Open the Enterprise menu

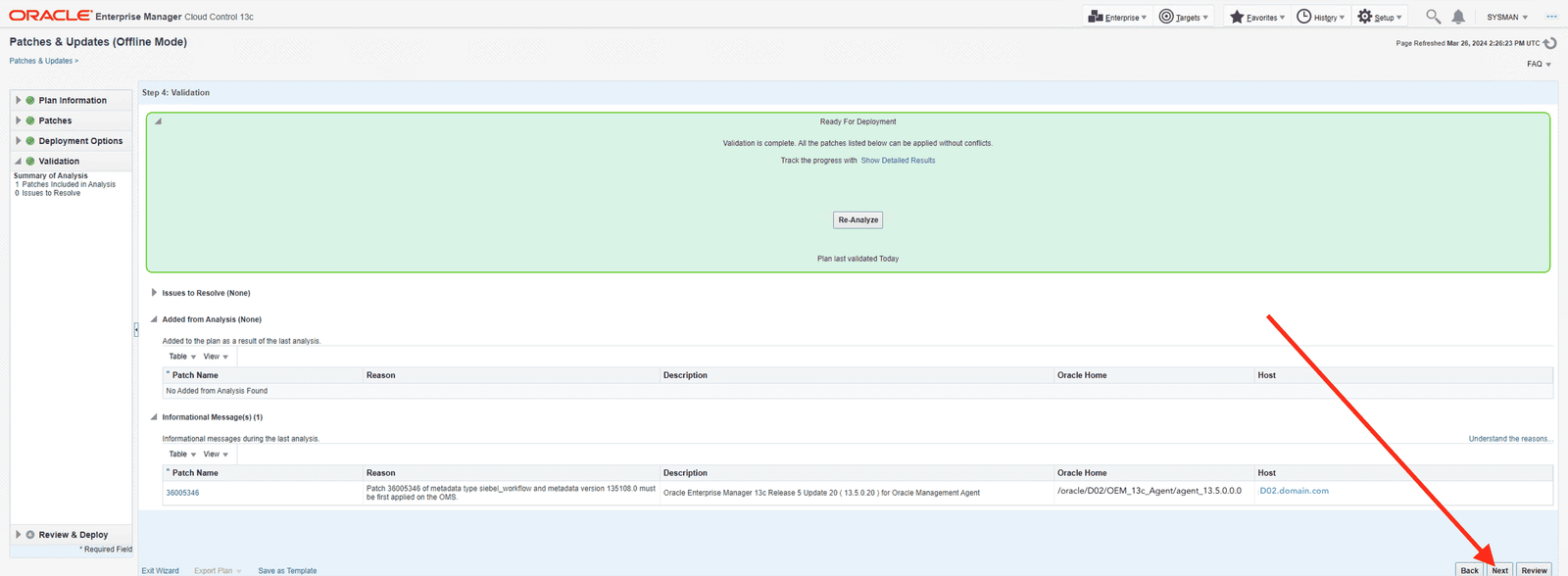pos(1117,17)
